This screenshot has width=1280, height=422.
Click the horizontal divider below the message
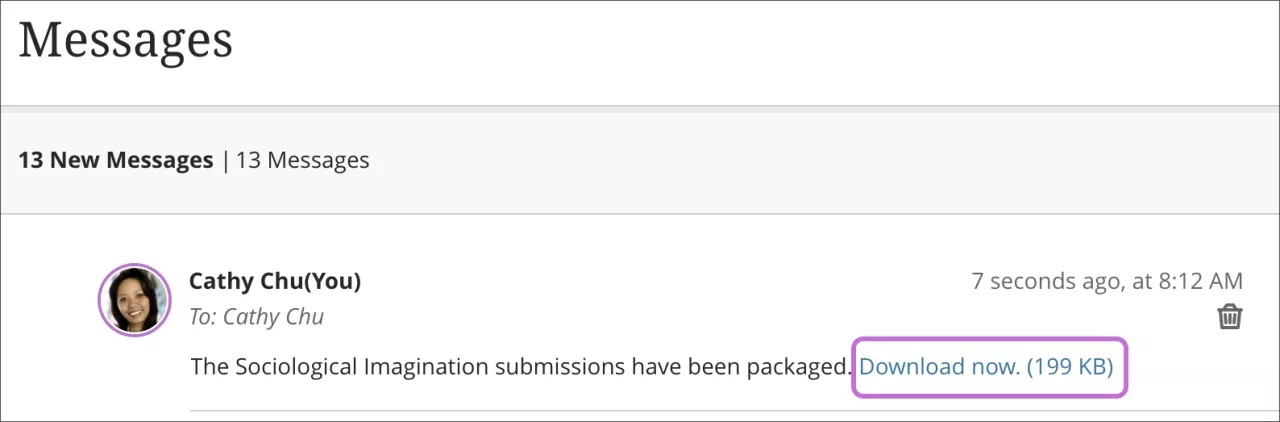coord(700,410)
